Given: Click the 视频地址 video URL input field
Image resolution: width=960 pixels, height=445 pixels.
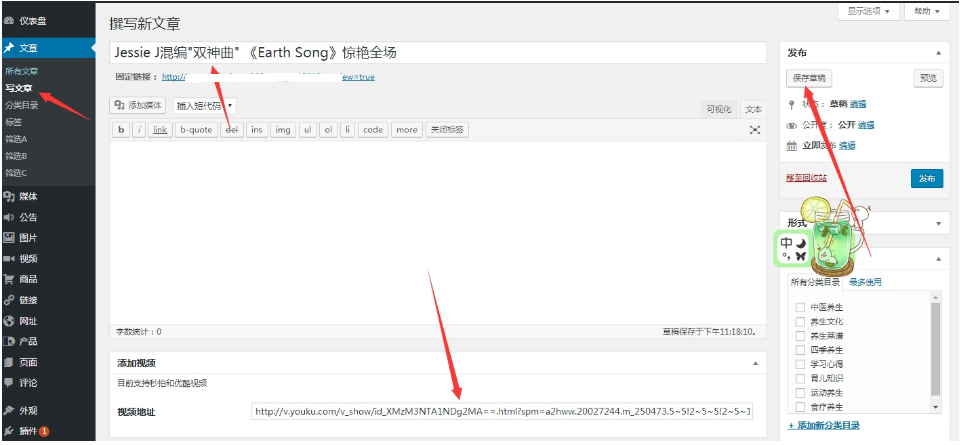Looking at the screenshot, I should pos(503,412).
